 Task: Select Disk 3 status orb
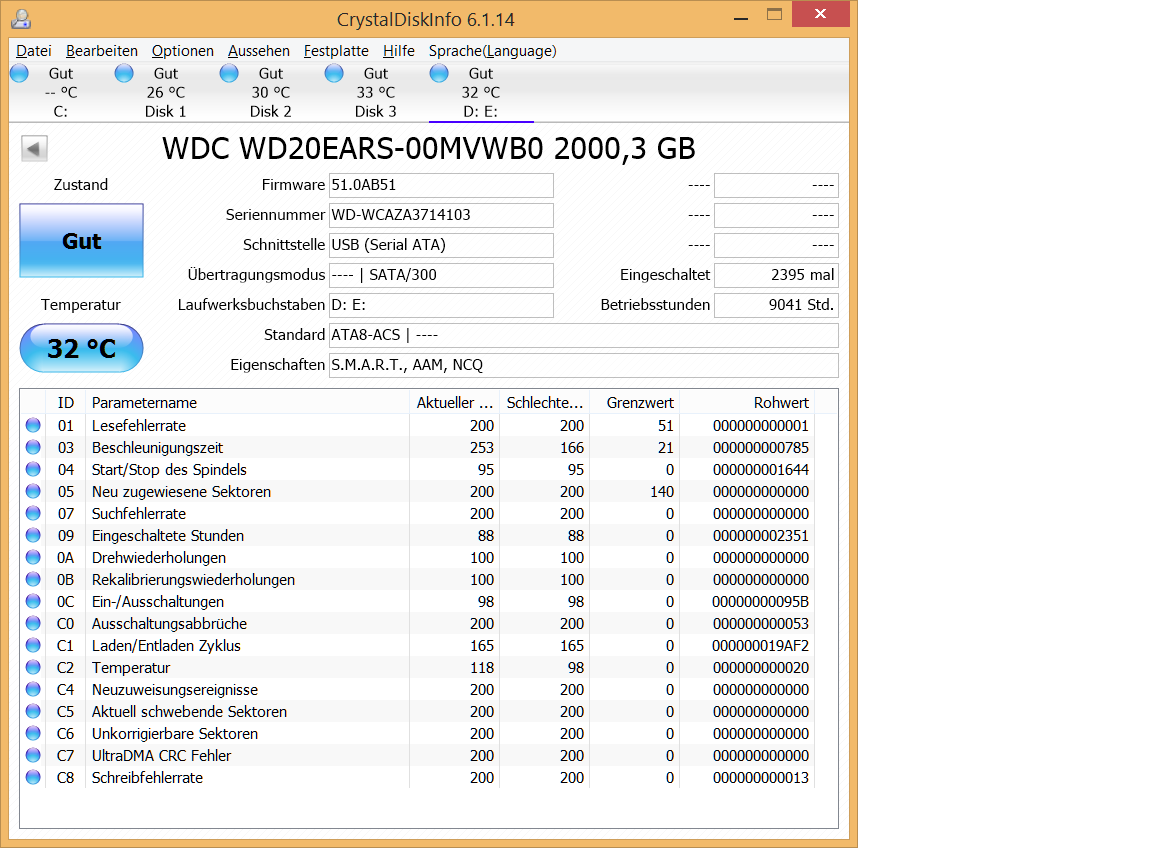[335, 73]
